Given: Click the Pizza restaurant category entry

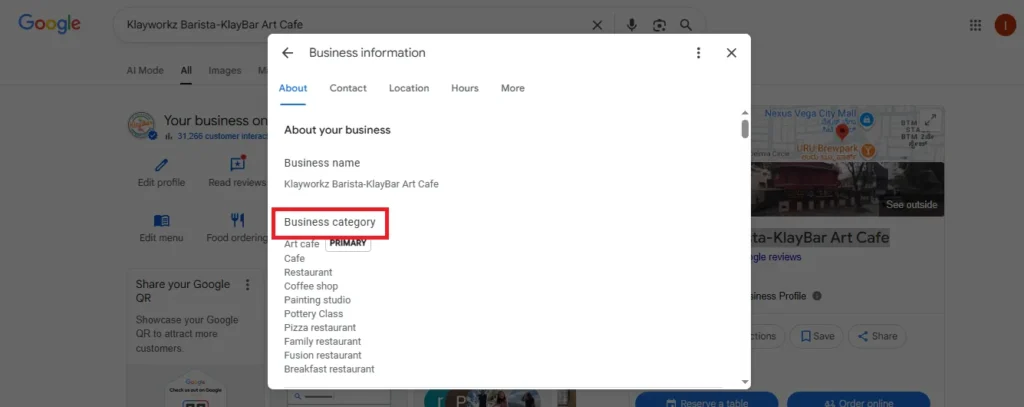Looking at the screenshot, I should tap(320, 327).
